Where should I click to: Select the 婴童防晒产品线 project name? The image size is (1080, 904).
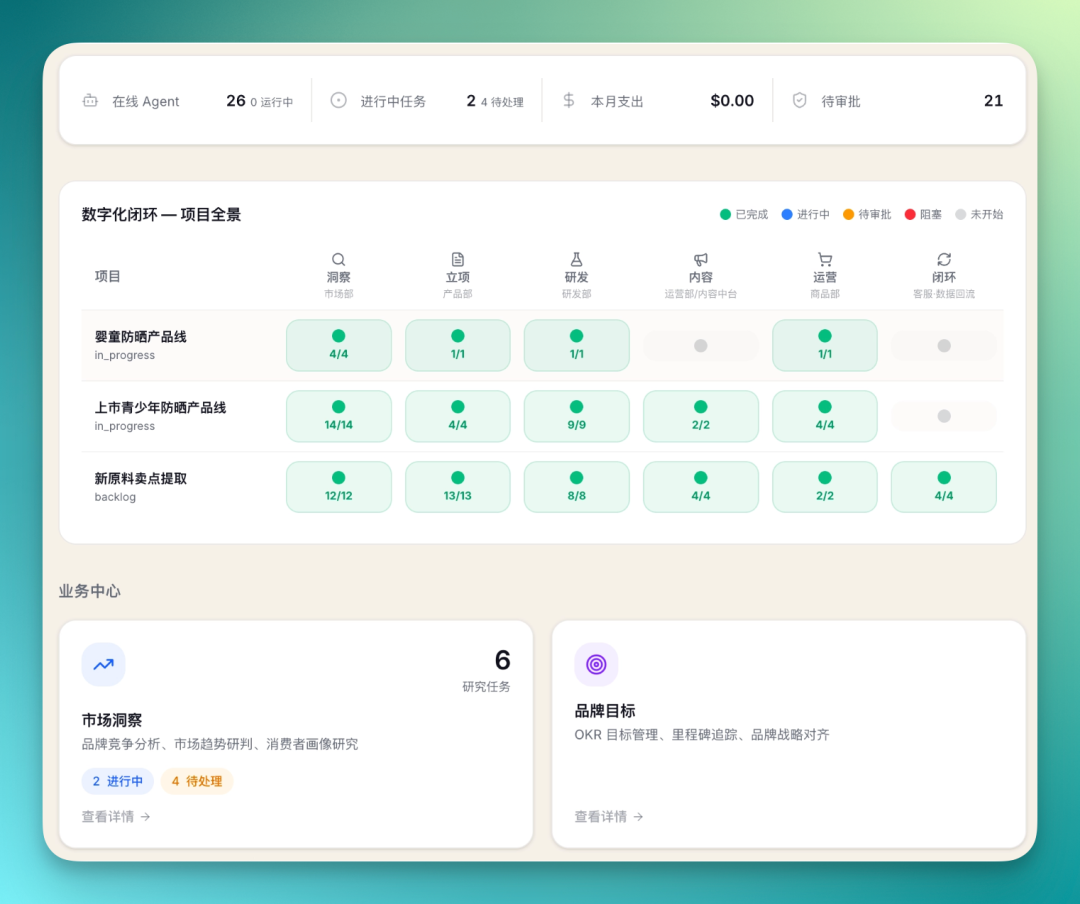tap(141, 337)
